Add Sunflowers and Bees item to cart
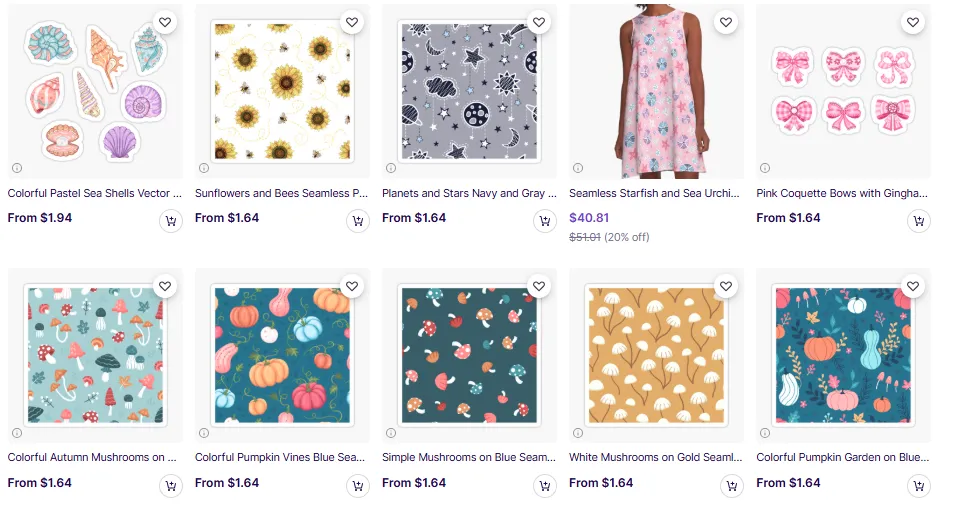 (358, 221)
